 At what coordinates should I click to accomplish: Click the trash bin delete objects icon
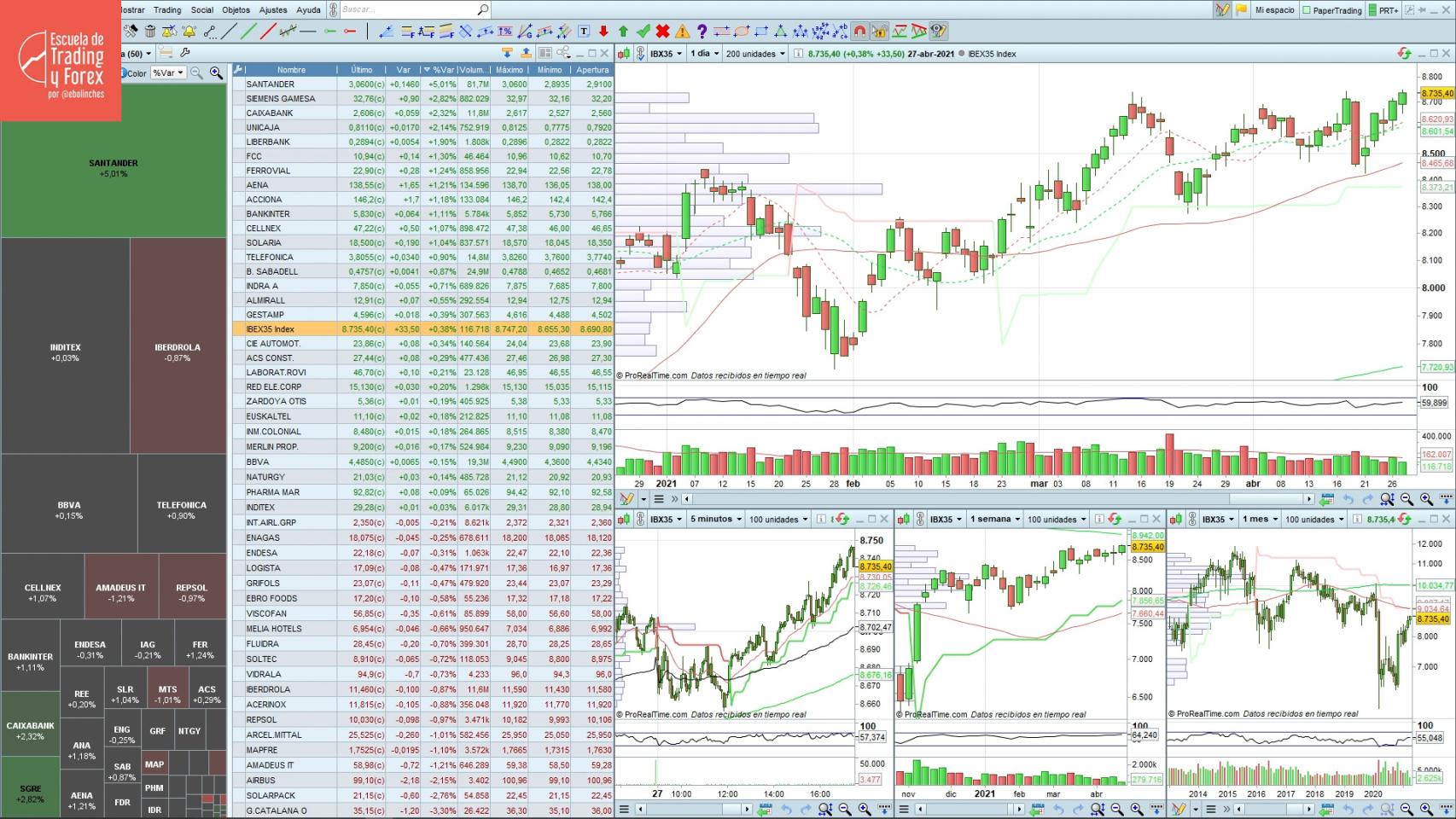pos(150,32)
